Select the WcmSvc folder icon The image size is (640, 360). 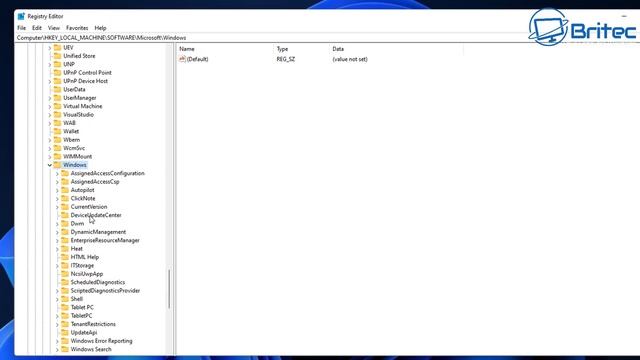pyautogui.click(x=58, y=148)
